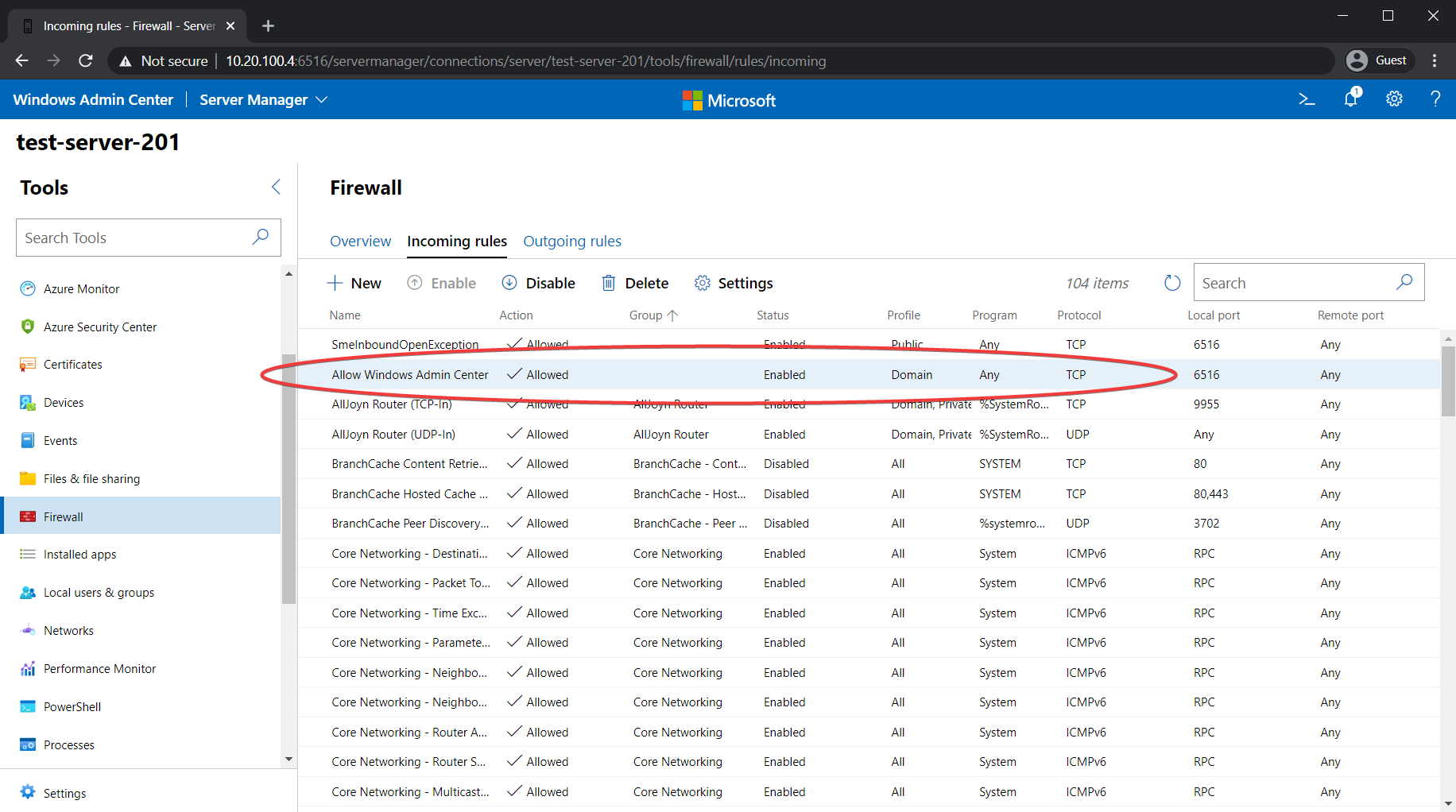Open the notifications bell icon
1456x812 pixels.
tap(1351, 99)
